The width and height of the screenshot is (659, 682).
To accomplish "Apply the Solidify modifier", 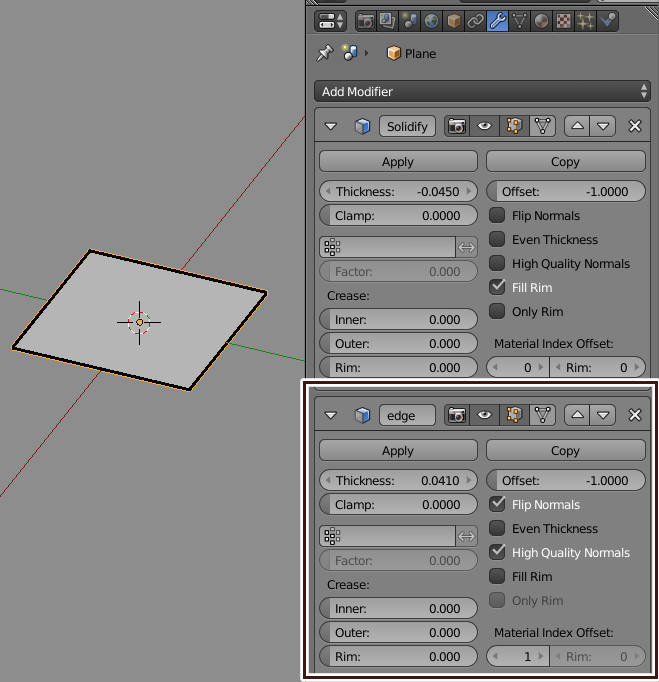I will (x=398, y=162).
